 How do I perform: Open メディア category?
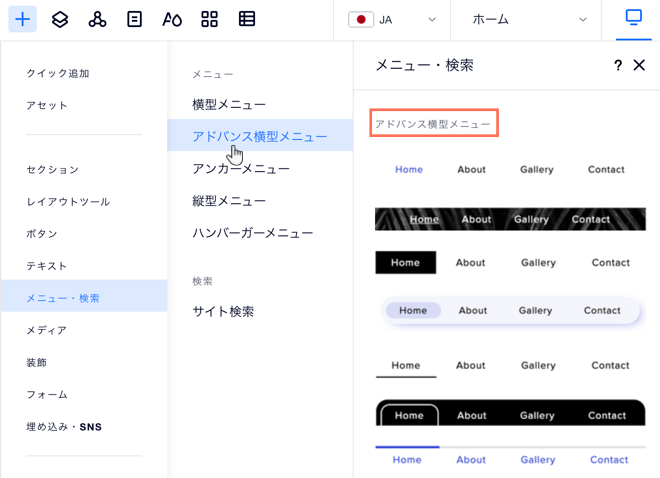[x=47, y=330]
